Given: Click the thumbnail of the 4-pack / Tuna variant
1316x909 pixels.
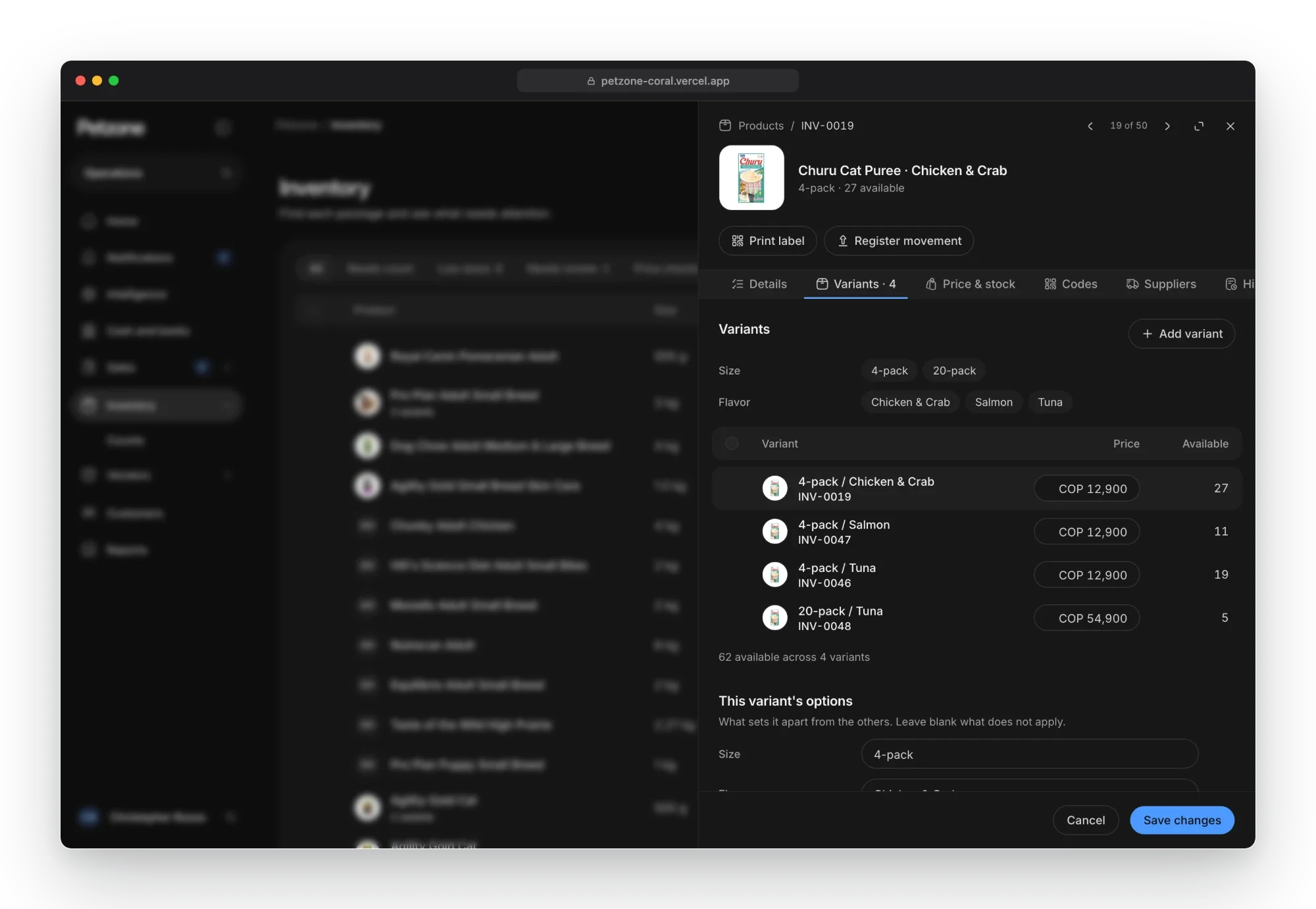Looking at the screenshot, I should click(x=774, y=575).
